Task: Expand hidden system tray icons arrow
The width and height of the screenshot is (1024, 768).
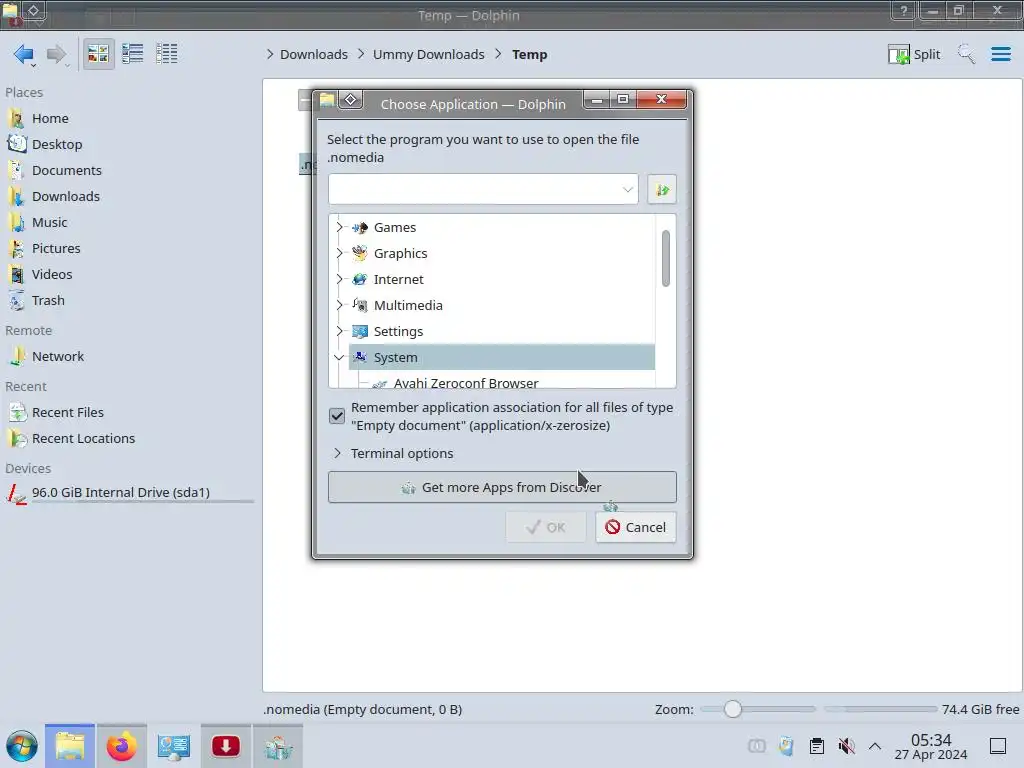Action: [875, 746]
